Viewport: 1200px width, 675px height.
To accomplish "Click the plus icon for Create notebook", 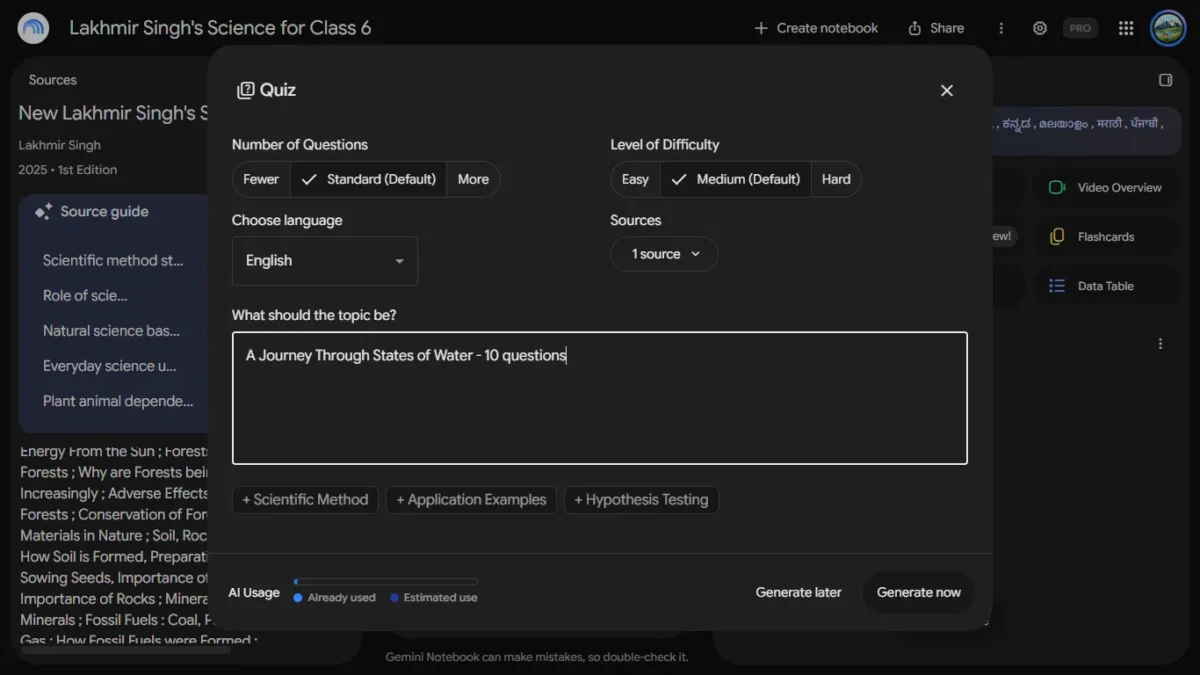I will [762, 28].
